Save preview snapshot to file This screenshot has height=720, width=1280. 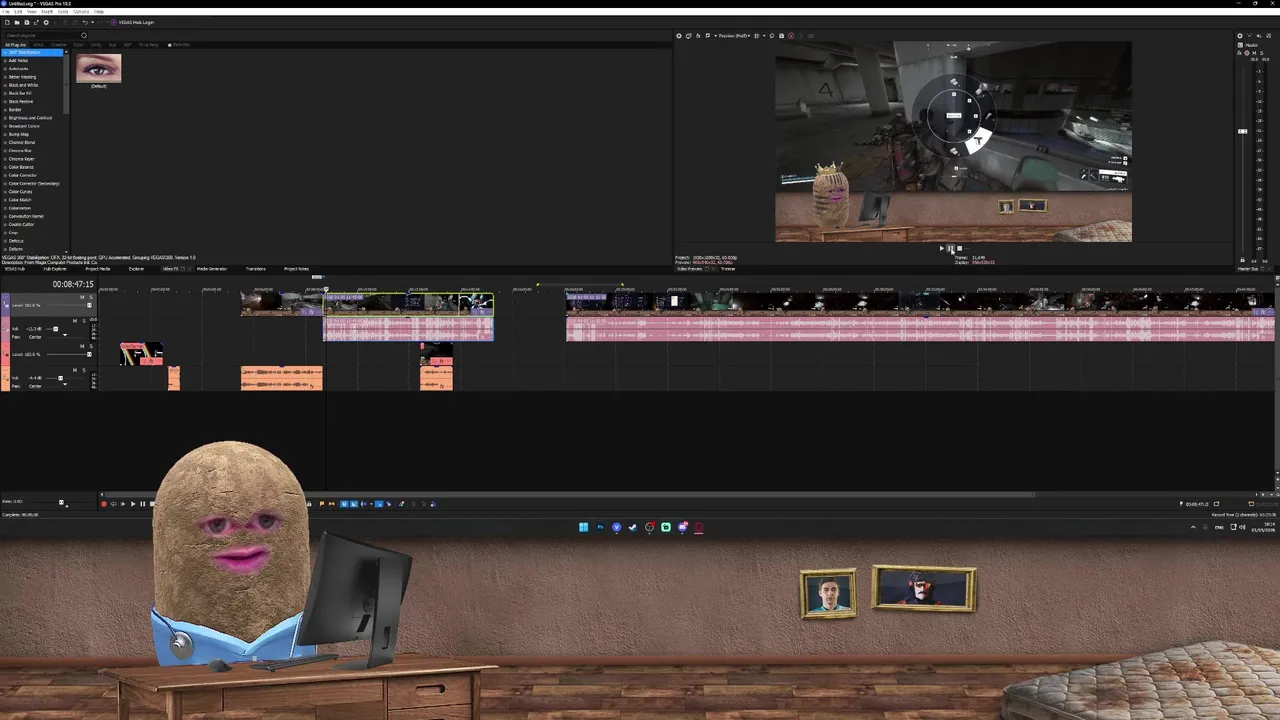(x=781, y=36)
